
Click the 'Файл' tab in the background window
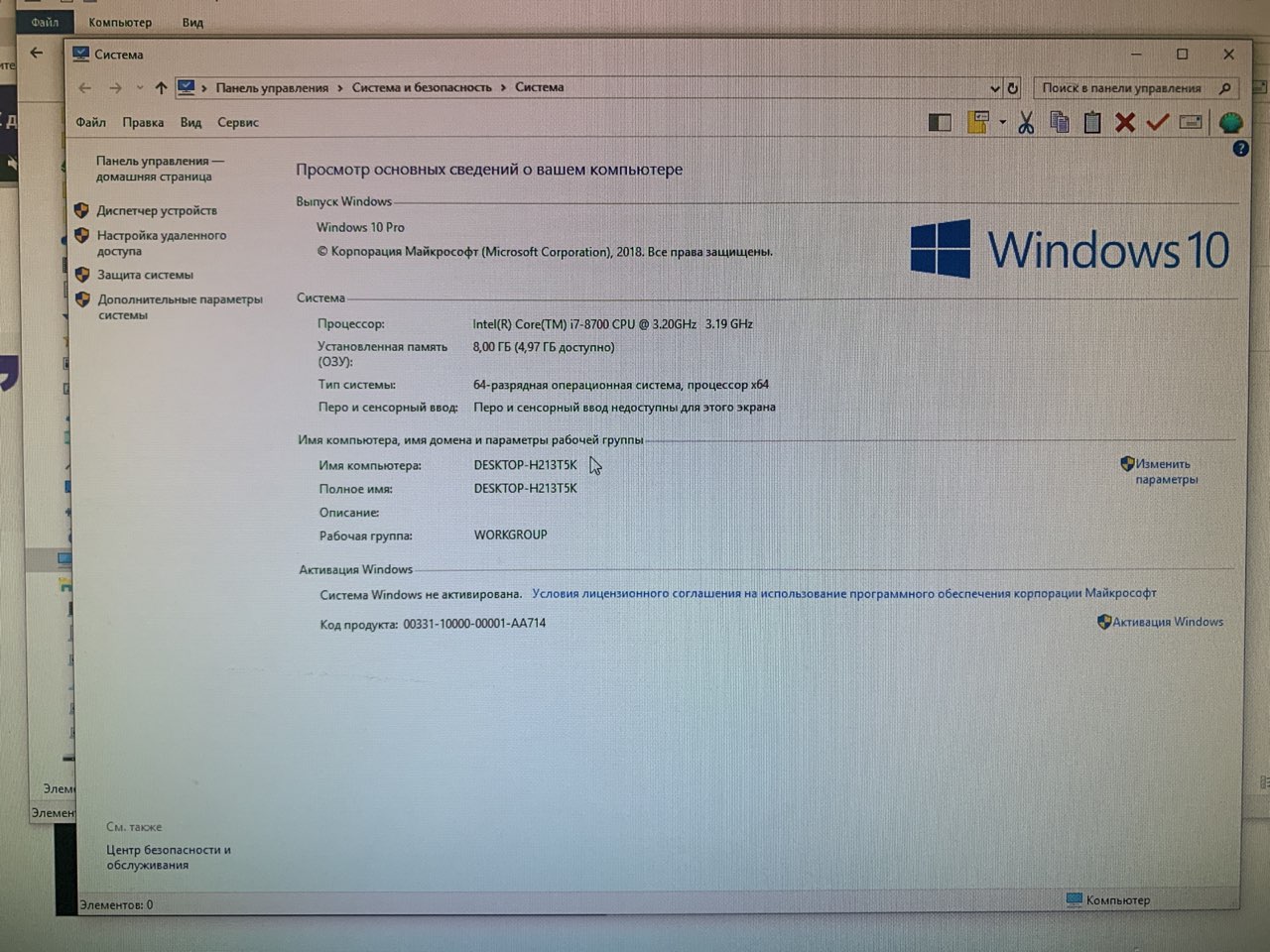coord(45,22)
